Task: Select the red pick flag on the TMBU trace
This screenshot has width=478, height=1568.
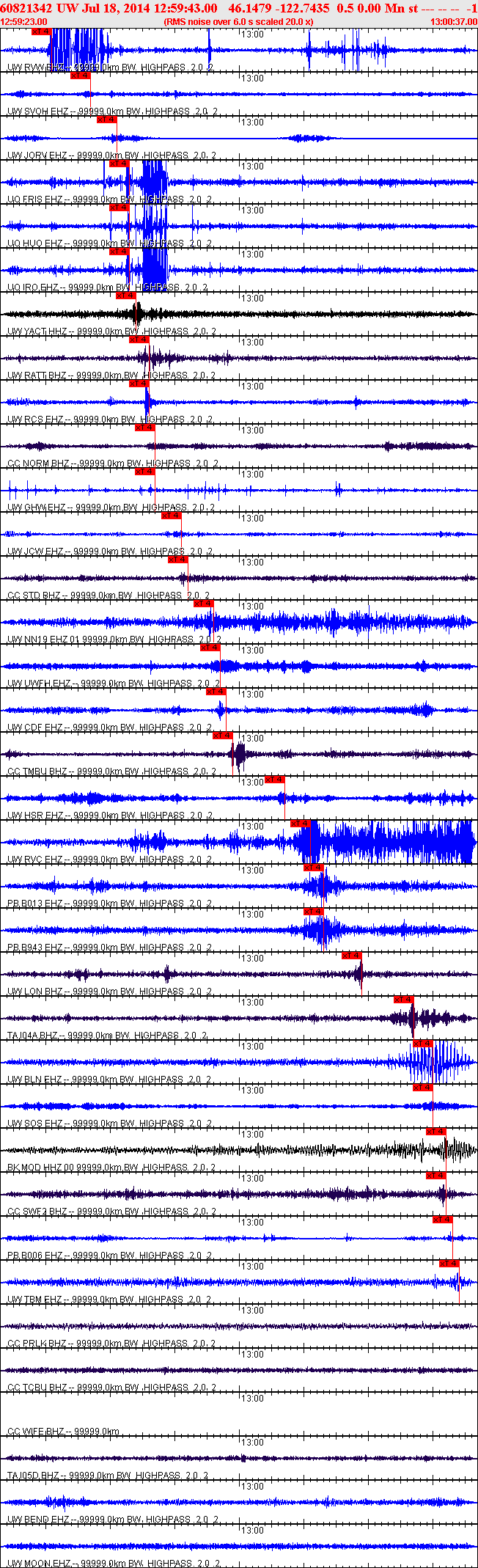Action: point(223,736)
